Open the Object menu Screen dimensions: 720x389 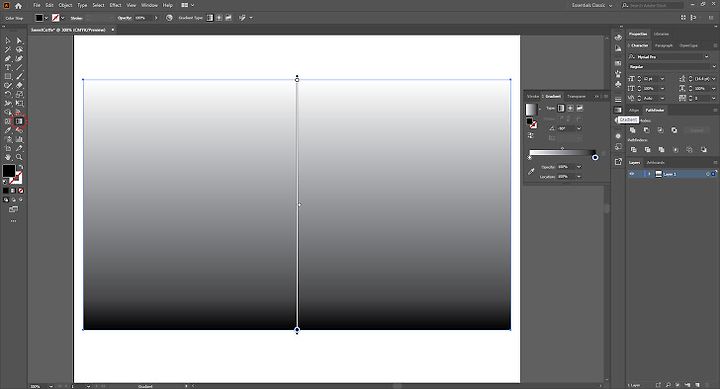tap(65, 5)
